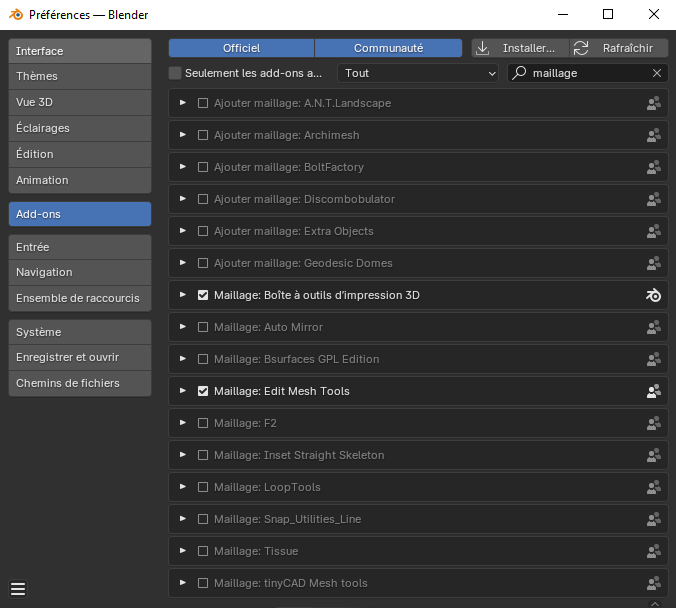Open the hamburger preferences menu

[18, 589]
